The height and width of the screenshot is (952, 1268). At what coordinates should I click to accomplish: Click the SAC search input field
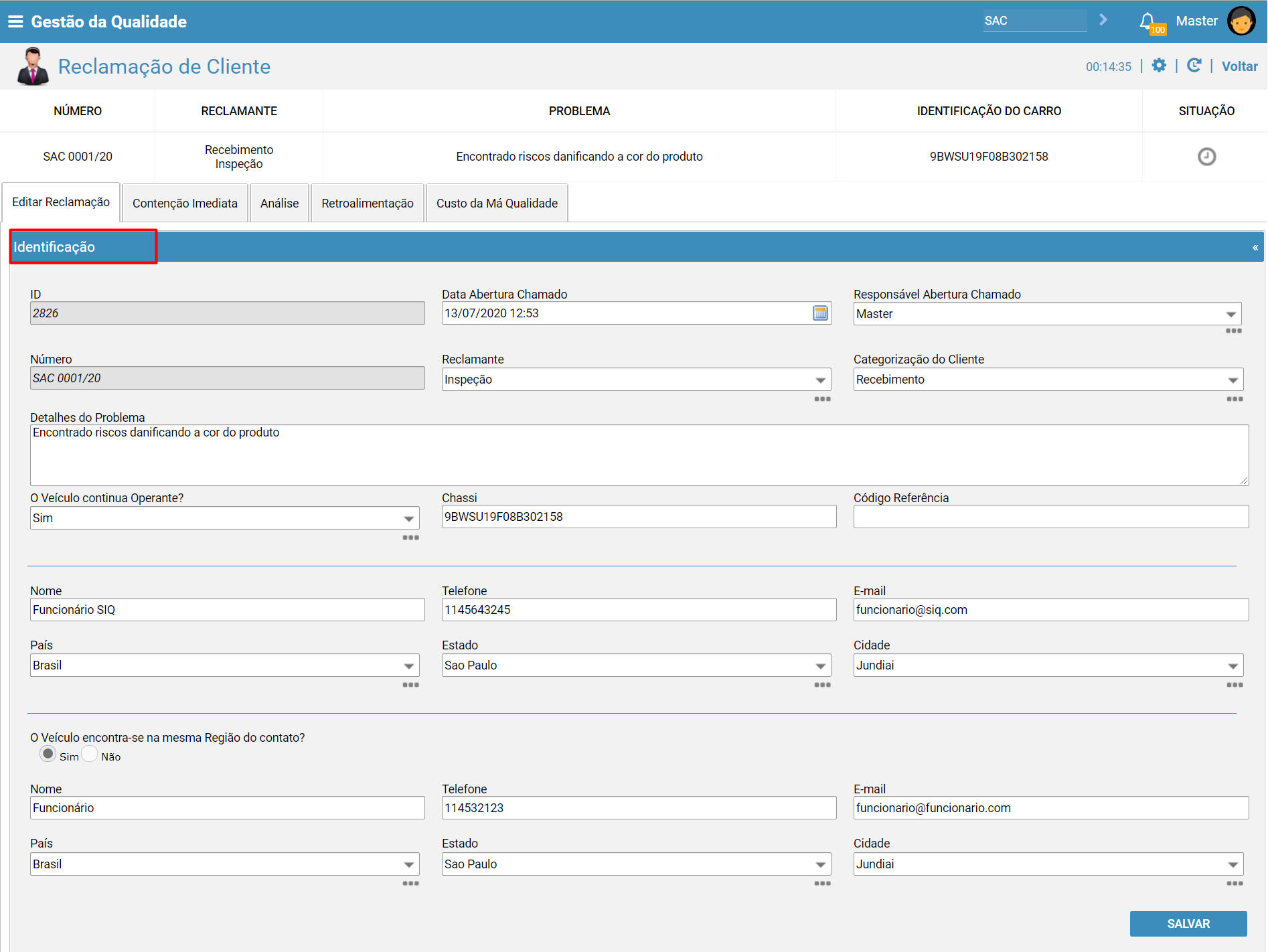tap(1035, 21)
